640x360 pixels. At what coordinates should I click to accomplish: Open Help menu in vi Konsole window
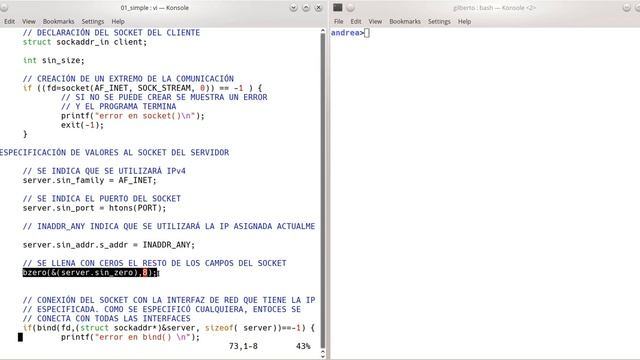click(118, 22)
